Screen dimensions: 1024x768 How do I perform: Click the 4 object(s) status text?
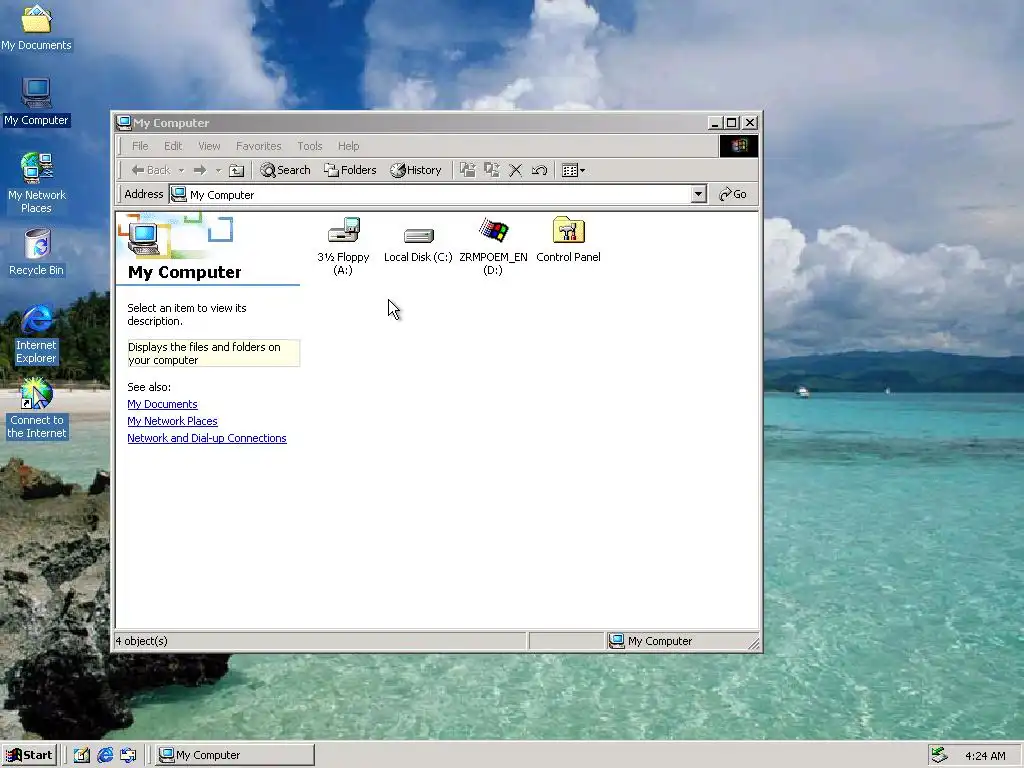point(142,641)
